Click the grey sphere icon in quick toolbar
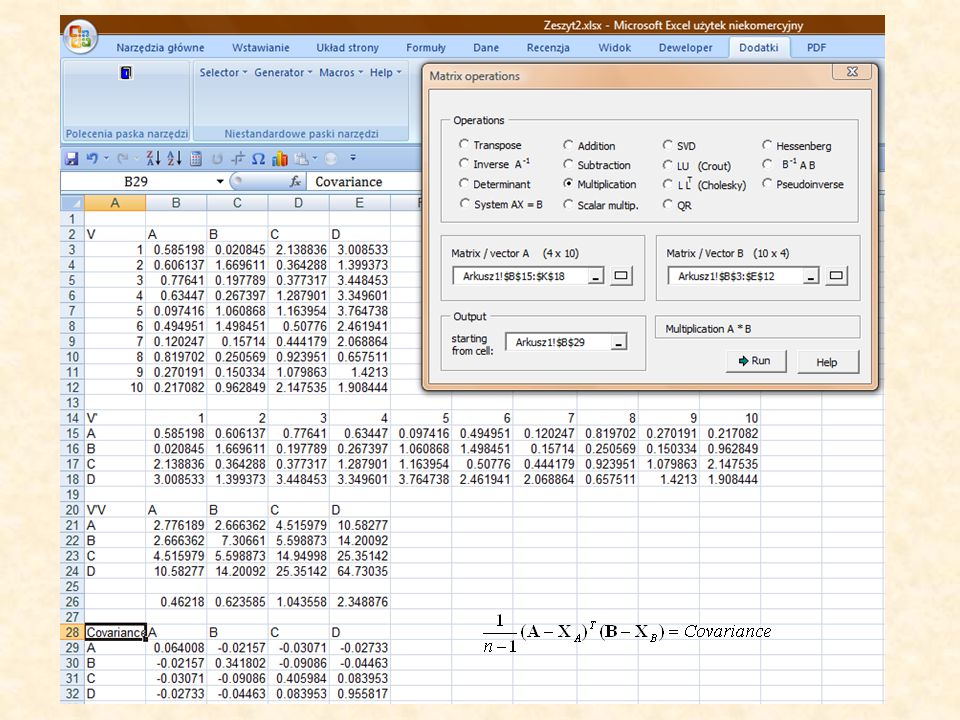Screen dimensions: 960x720 point(331,159)
